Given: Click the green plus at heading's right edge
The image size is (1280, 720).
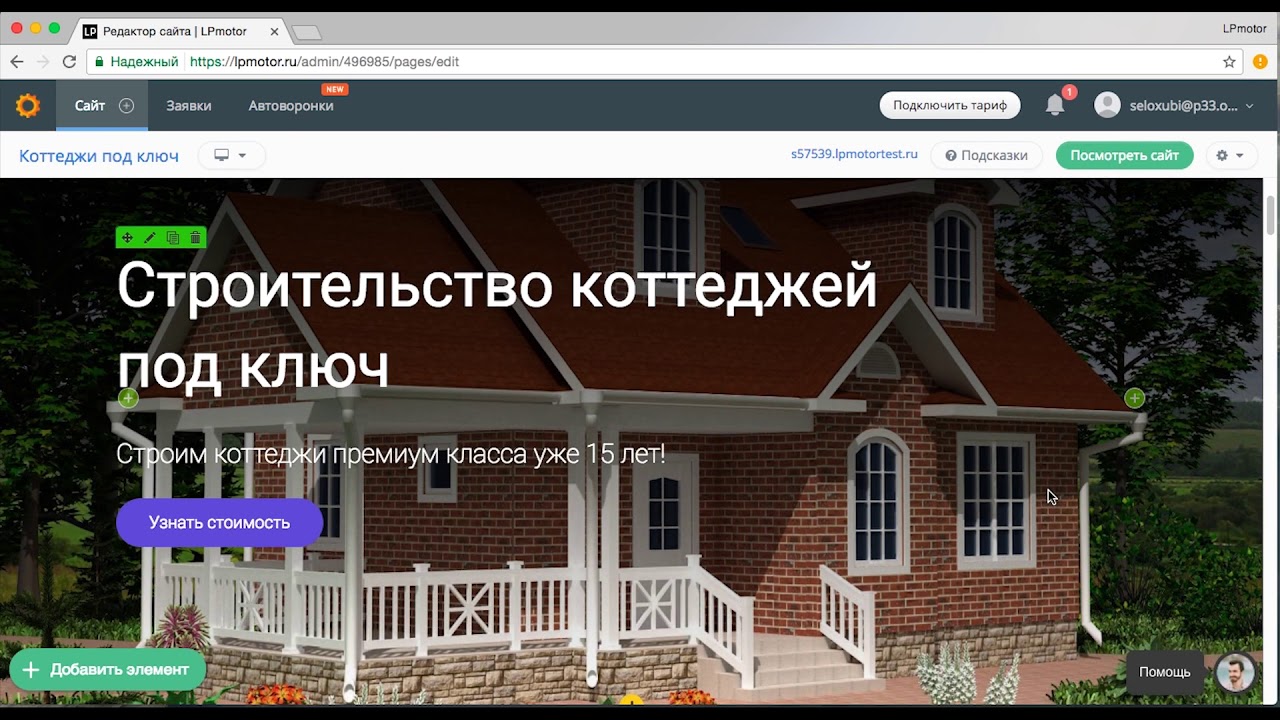Looking at the screenshot, I should tap(1134, 398).
